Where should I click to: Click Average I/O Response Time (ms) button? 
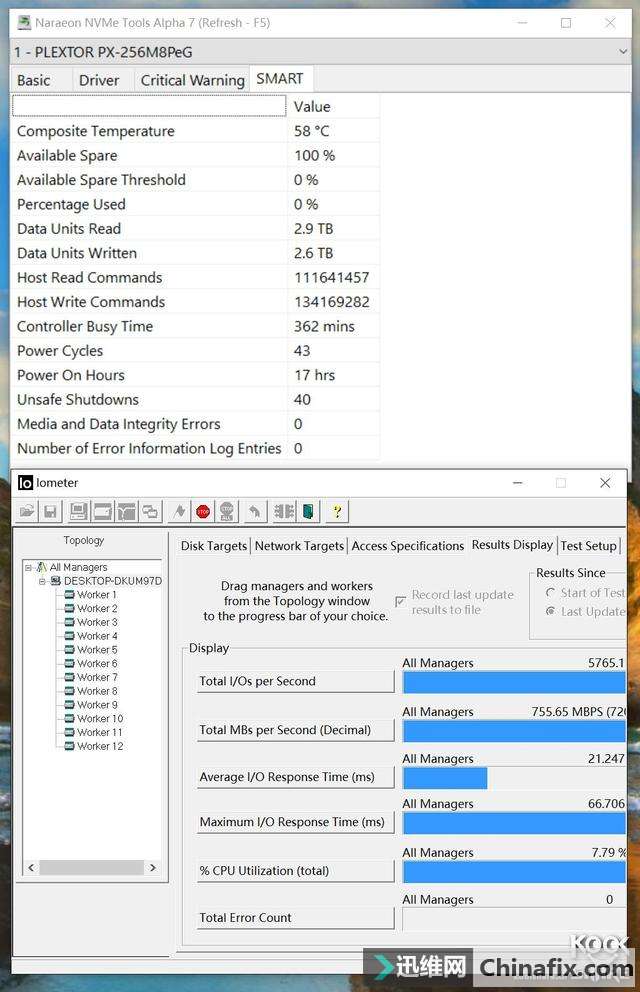tap(295, 777)
